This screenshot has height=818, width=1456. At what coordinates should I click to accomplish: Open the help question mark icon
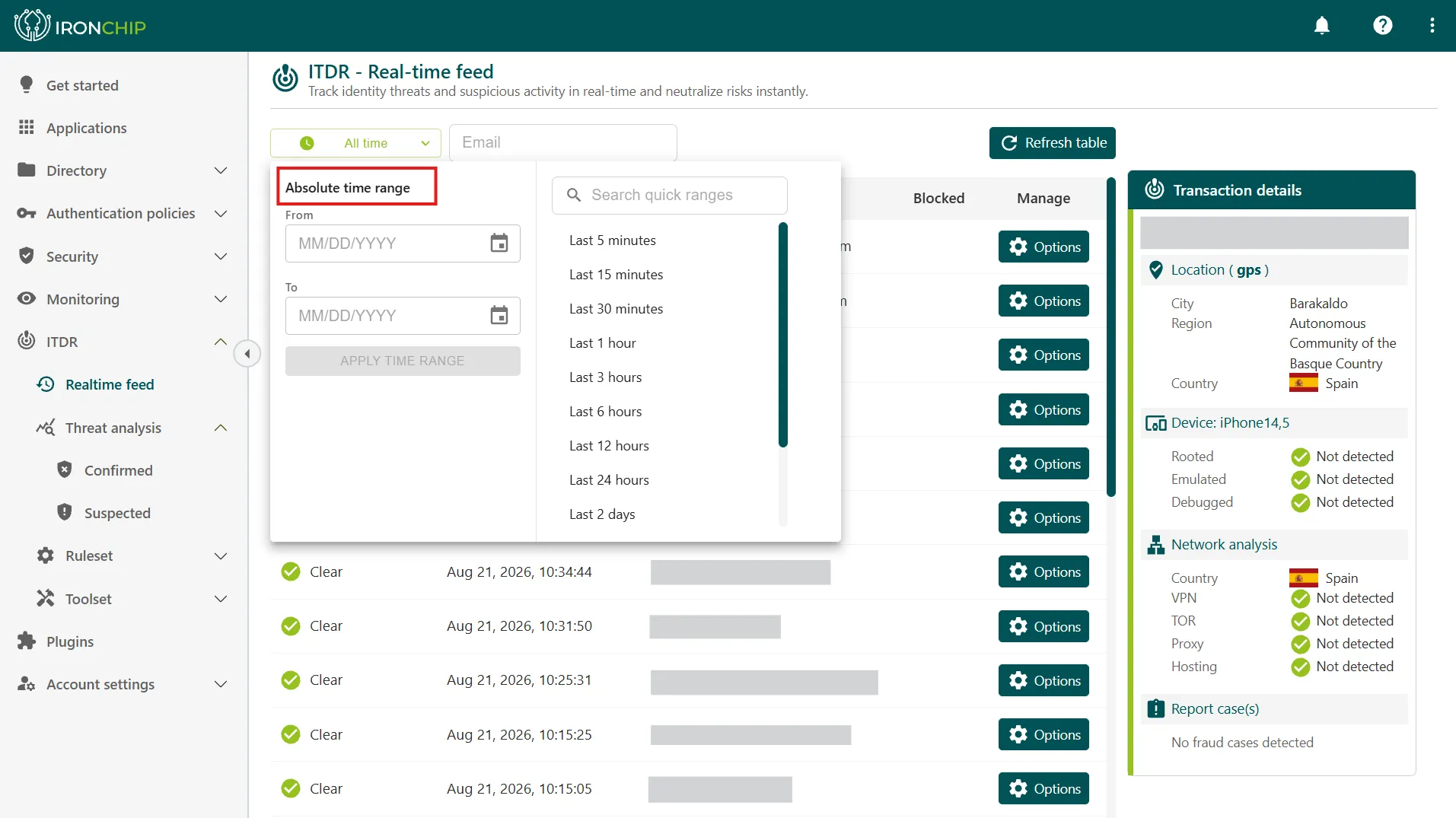point(1383,26)
